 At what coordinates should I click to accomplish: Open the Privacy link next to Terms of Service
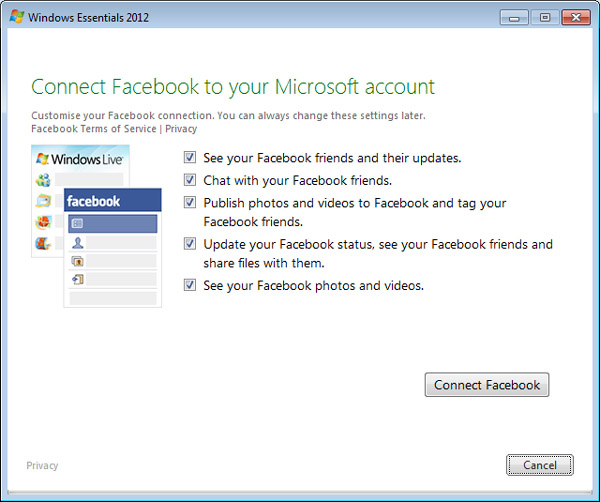[x=181, y=129]
